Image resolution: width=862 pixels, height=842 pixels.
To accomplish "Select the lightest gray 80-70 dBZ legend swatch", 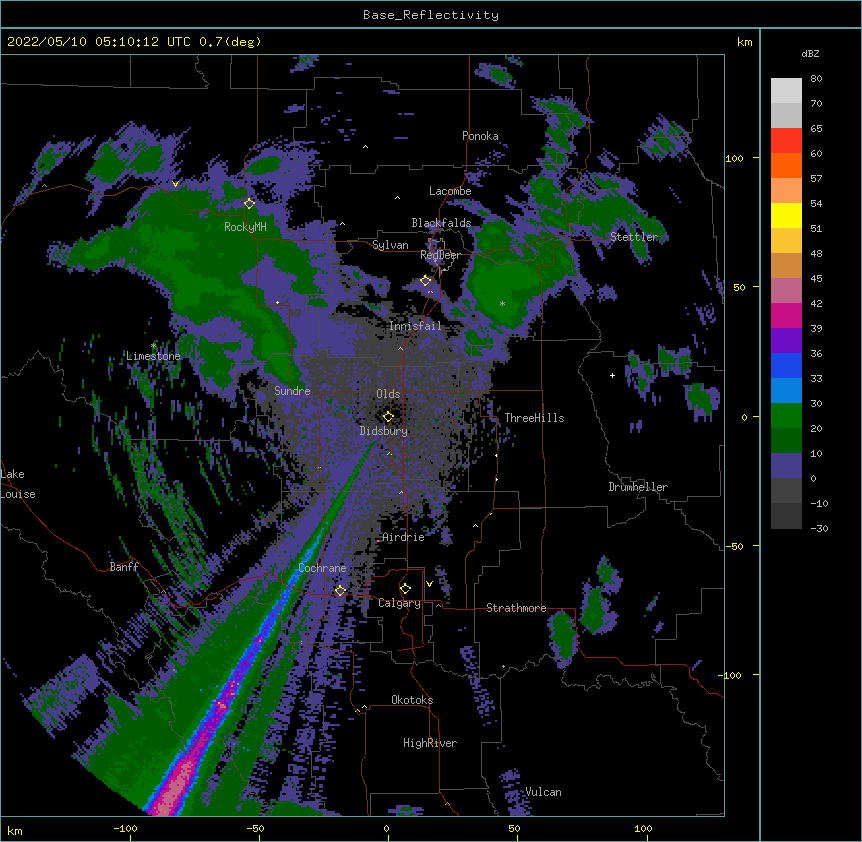I will click(786, 91).
